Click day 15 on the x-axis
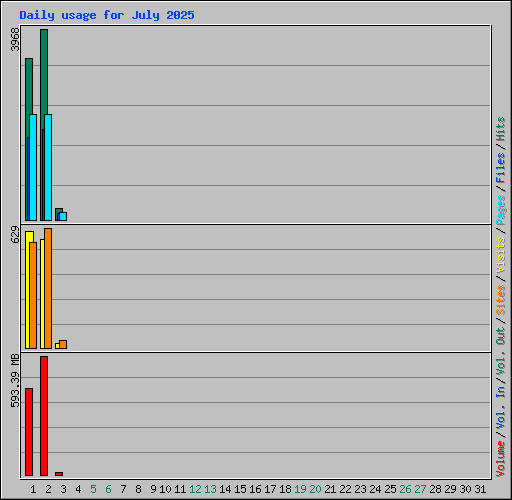512x500 pixels. [x=240, y=489]
